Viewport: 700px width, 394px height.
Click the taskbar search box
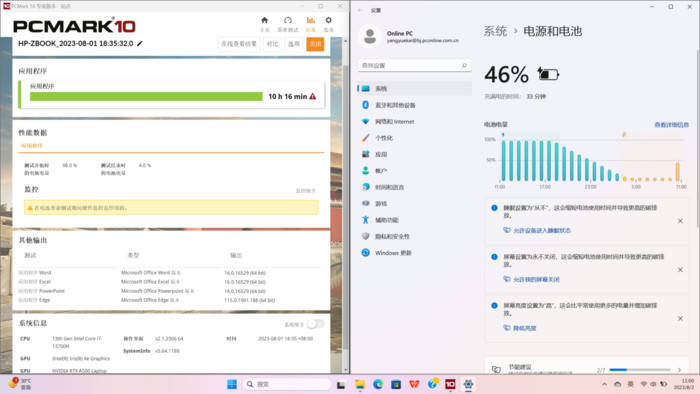tap(287, 384)
